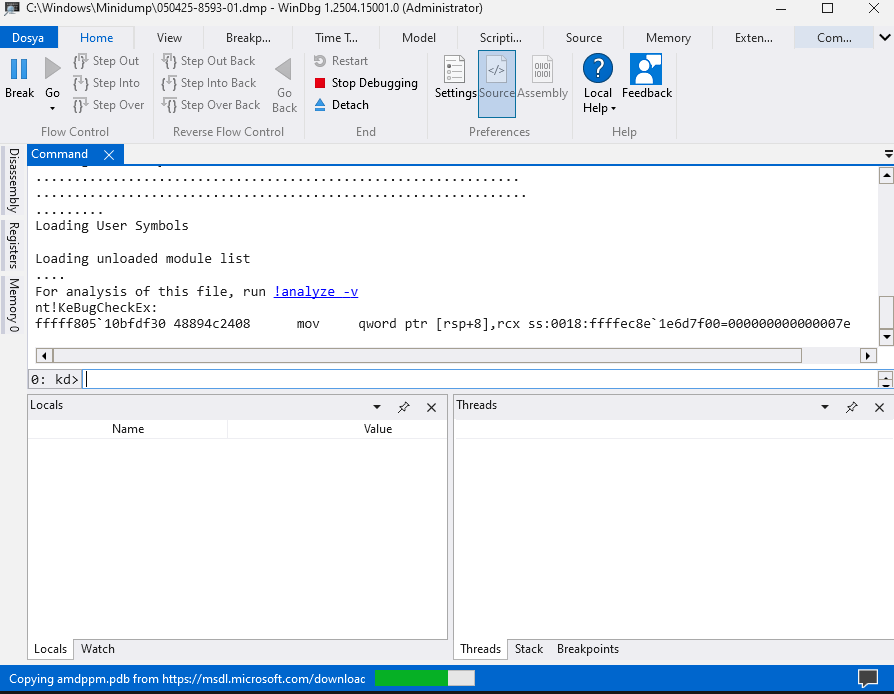The height and width of the screenshot is (694, 894).
Task: Click Step Into in Flow Control
Action: pos(107,83)
